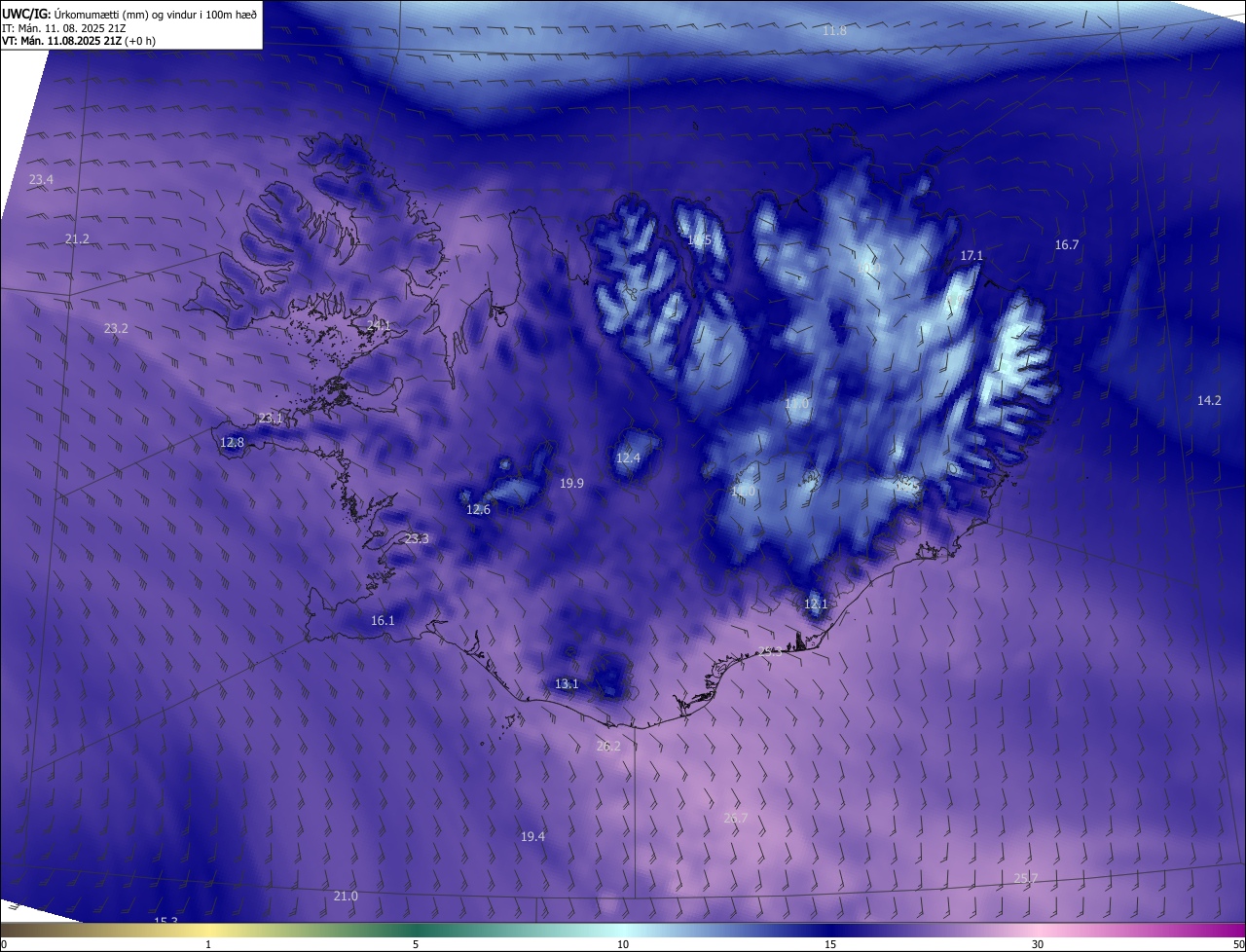Click the 23.1 value label
Viewport: 1246px width, 952px height.
270,419
